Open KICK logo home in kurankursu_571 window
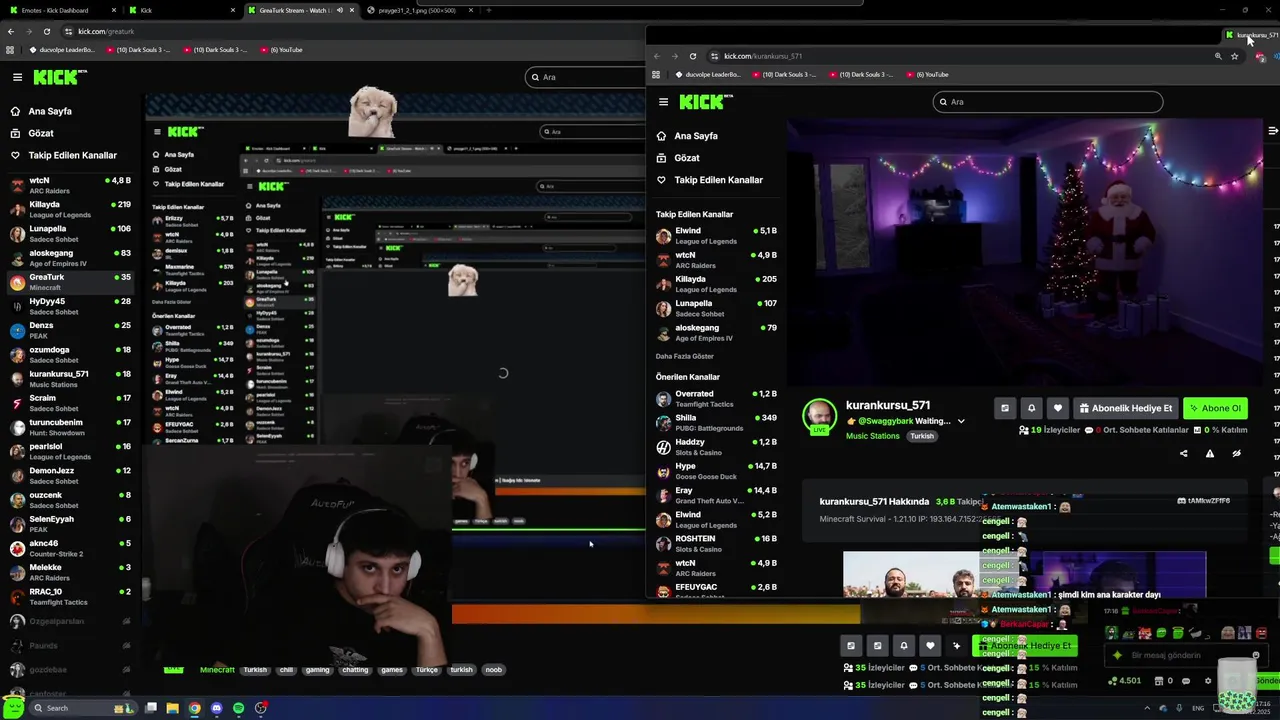Image resolution: width=1280 pixels, height=720 pixels. 706,102
